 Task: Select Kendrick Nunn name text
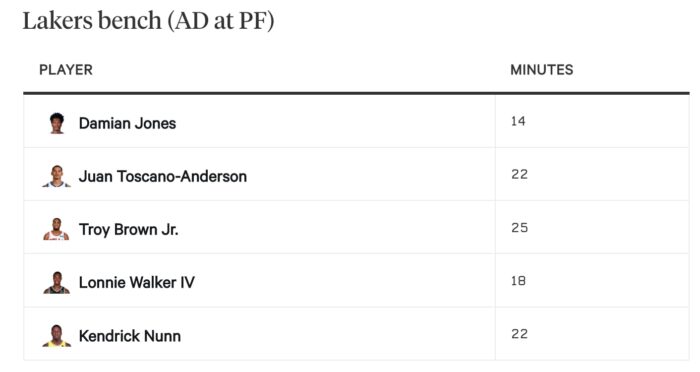click(130, 336)
